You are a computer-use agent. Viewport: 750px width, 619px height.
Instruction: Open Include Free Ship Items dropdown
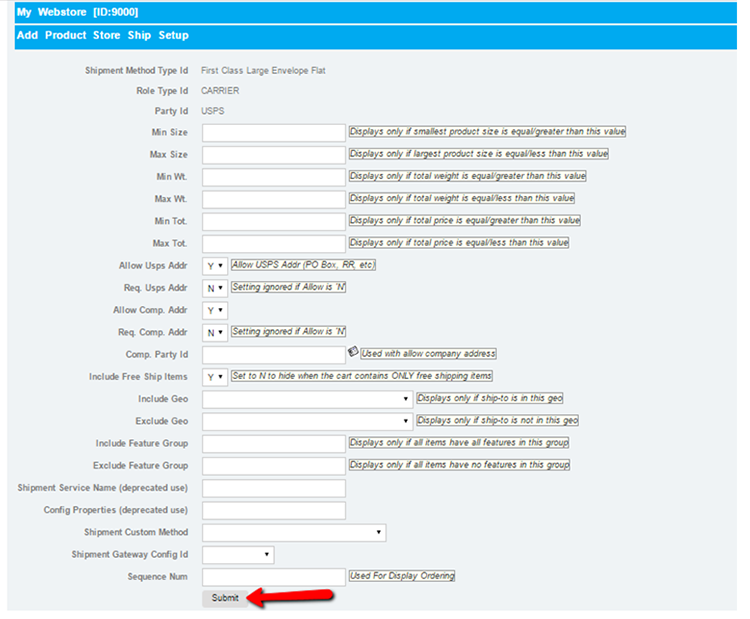[x=215, y=377]
